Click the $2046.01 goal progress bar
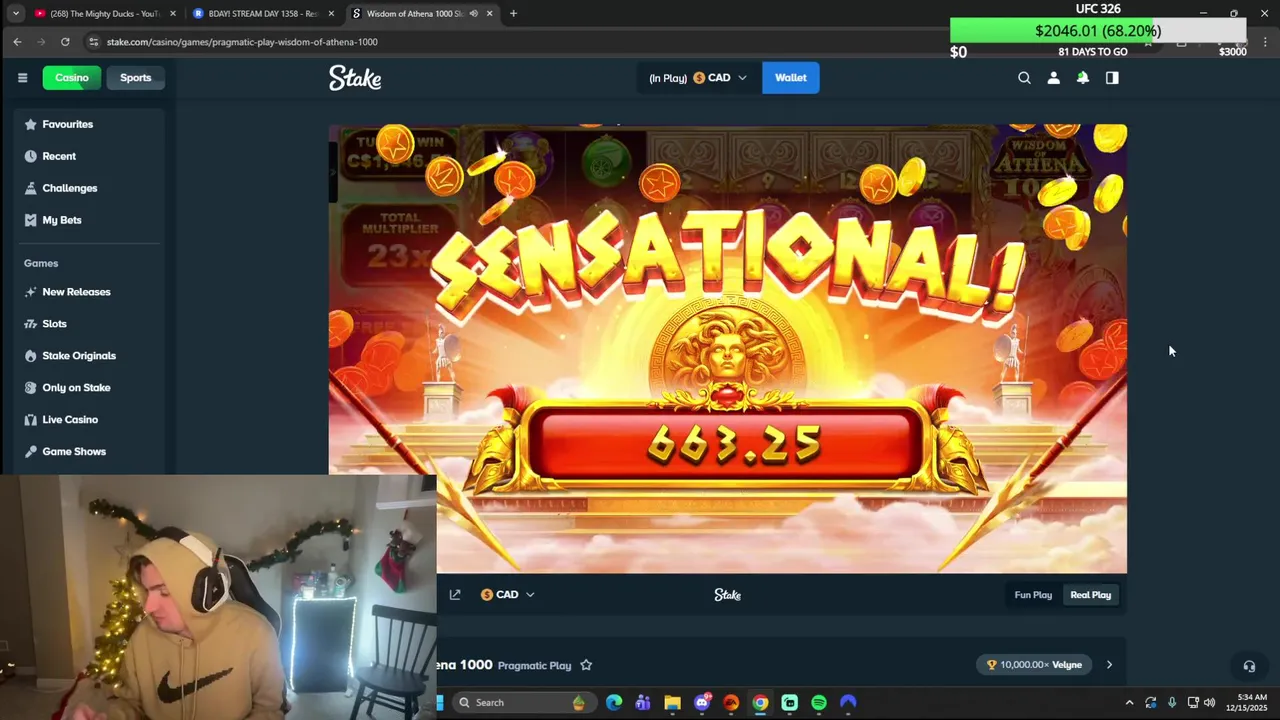 pos(1098,31)
